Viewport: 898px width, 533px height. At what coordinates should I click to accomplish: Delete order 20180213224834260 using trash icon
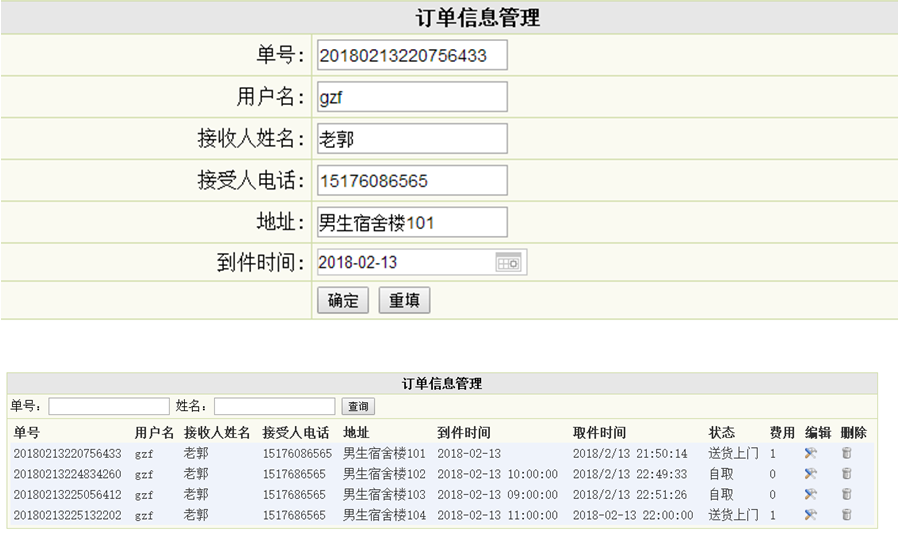tap(846, 474)
